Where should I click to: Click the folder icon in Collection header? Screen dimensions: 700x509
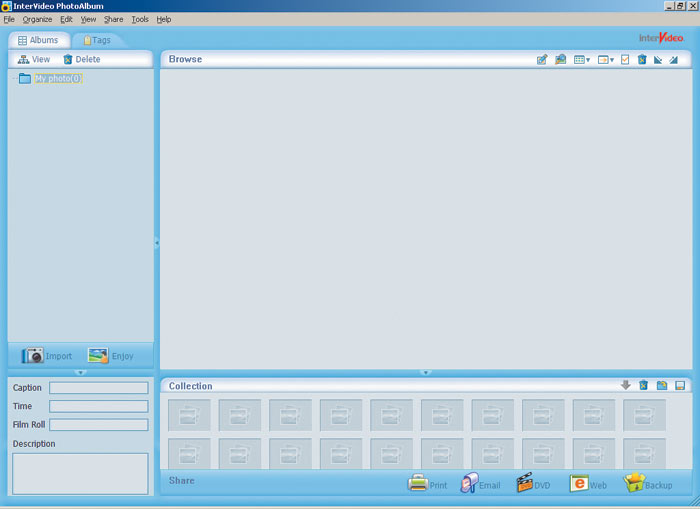(662, 385)
